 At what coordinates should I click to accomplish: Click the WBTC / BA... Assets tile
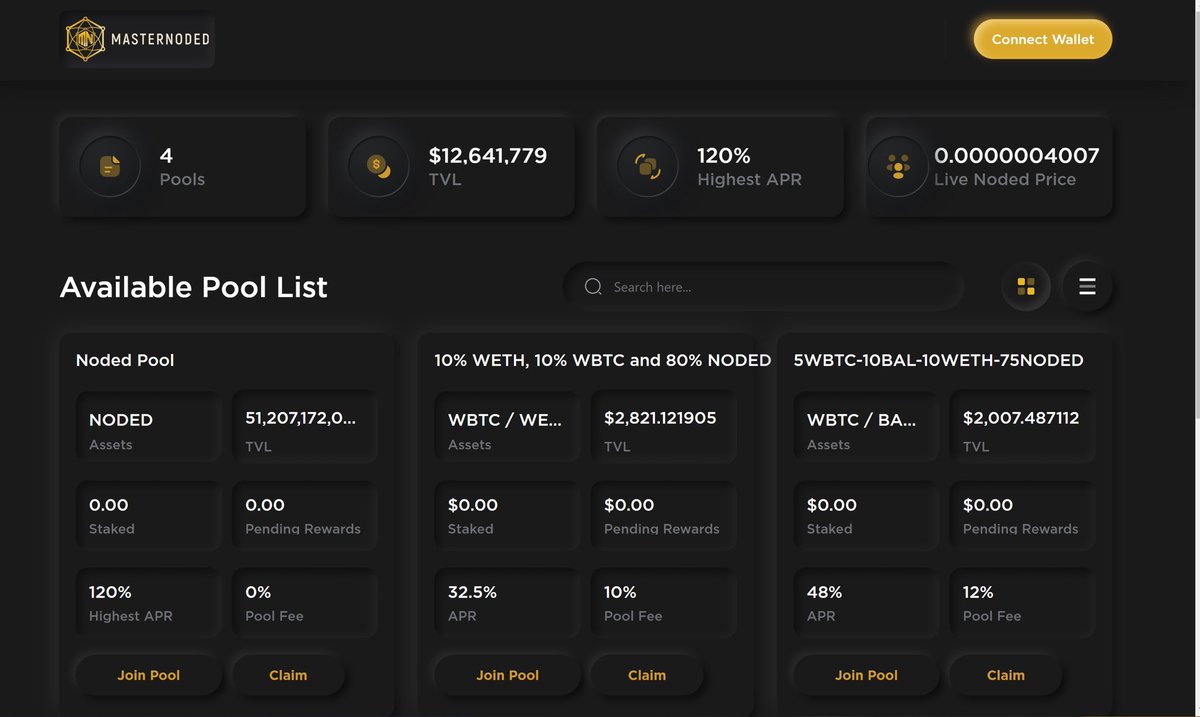click(x=867, y=428)
